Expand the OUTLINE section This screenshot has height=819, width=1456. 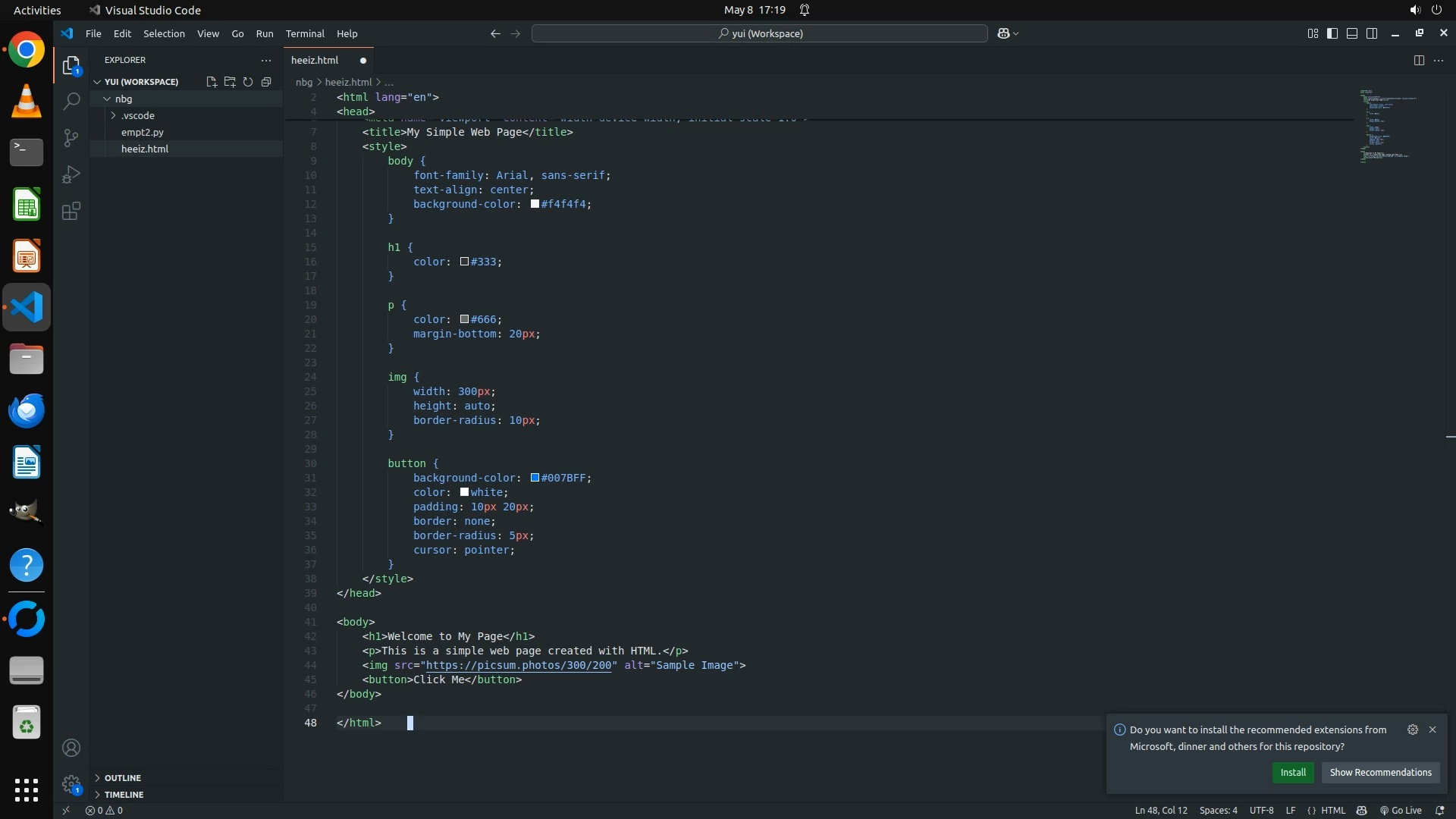pyautogui.click(x=122, y=778)
